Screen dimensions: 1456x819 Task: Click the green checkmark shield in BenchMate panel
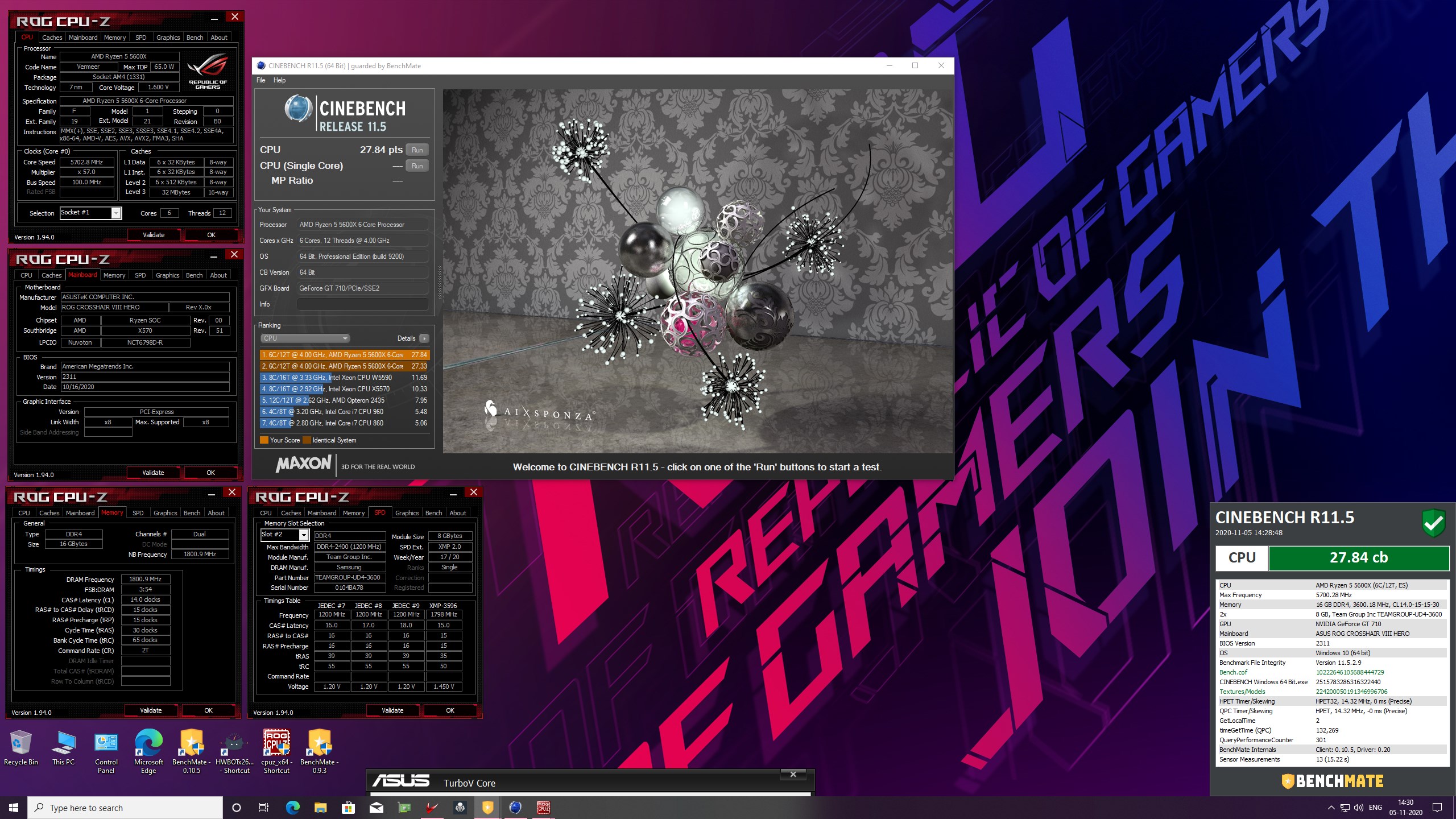pos(1433,522)
